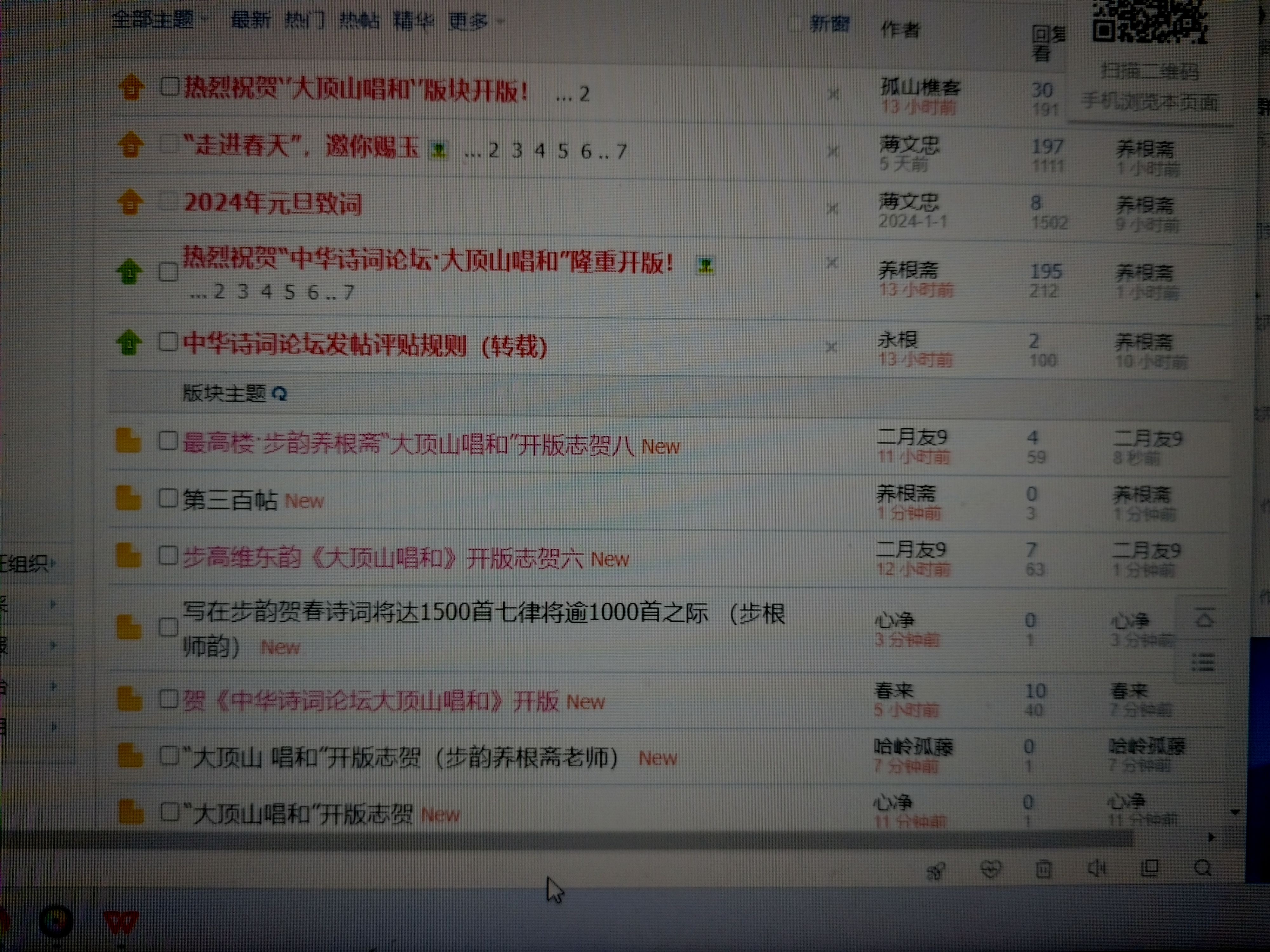Image resolution: width=1270 pixels, height=952 pixels.
Task: Click the 版块主题 section label
Action: (x=224, y=393)
